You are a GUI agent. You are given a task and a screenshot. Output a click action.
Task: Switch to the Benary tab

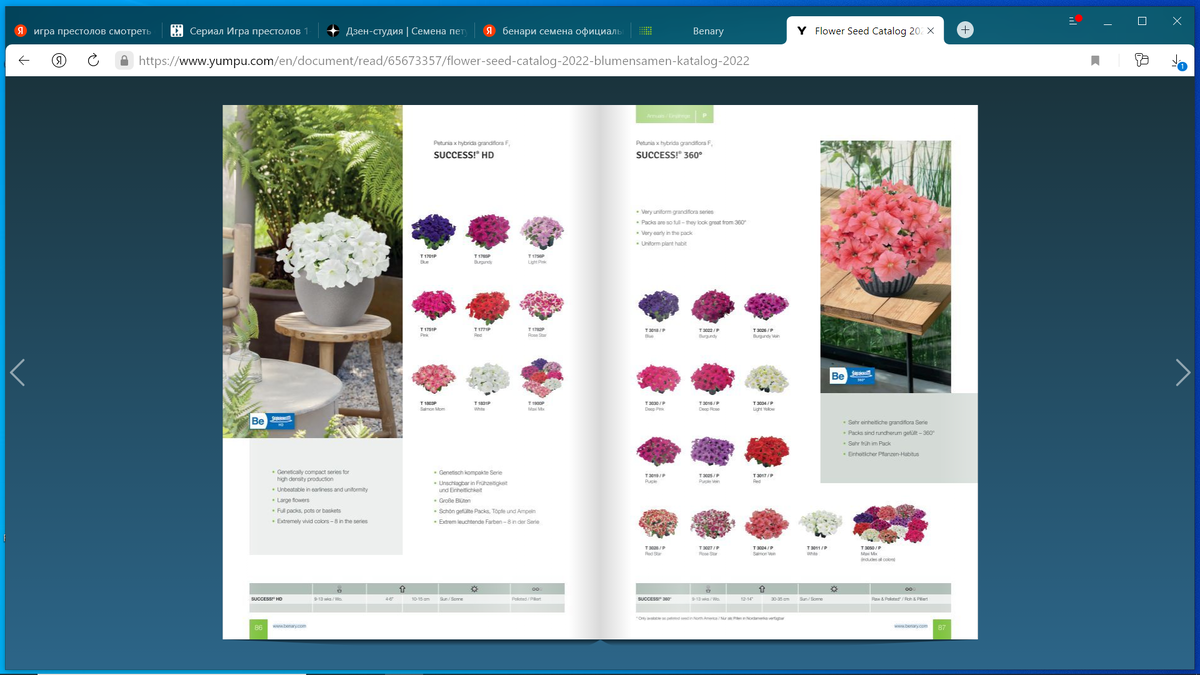coord(708,31)
